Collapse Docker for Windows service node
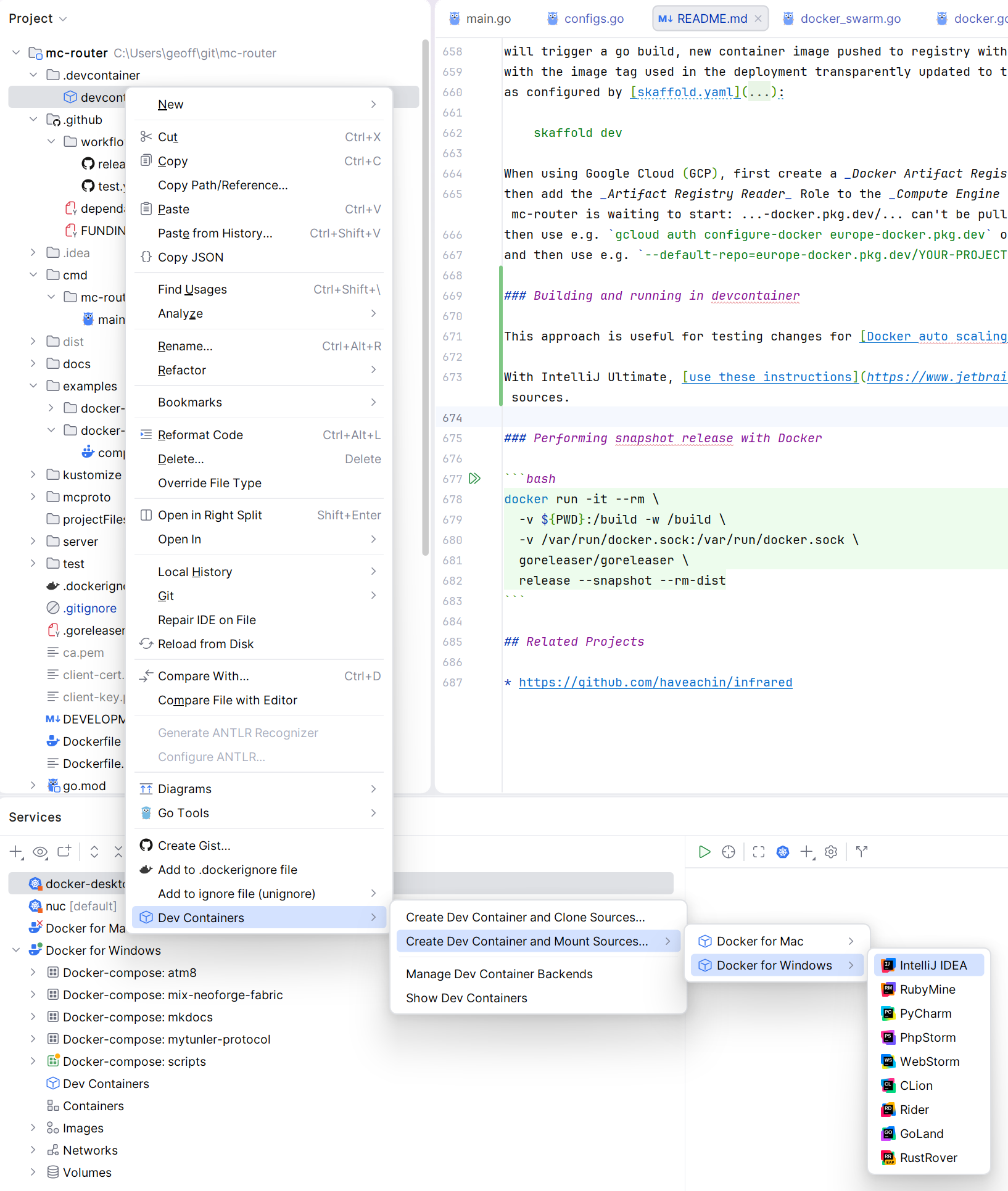1008x1191 pixels. pos(16,950)
